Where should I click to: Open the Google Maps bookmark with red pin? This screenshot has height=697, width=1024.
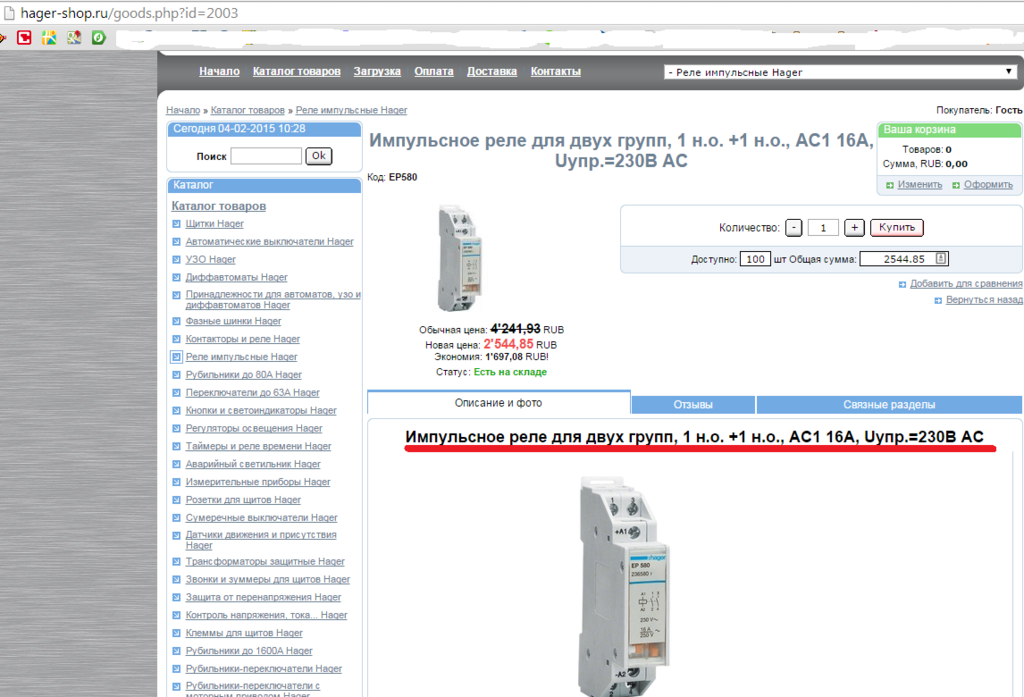pyautogui.click(x=74, y=37)
